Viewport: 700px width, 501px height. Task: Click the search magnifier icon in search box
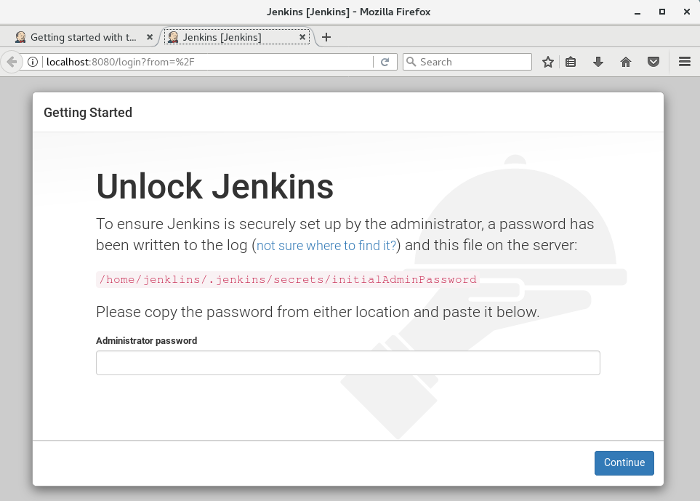(x=411, y=62)
